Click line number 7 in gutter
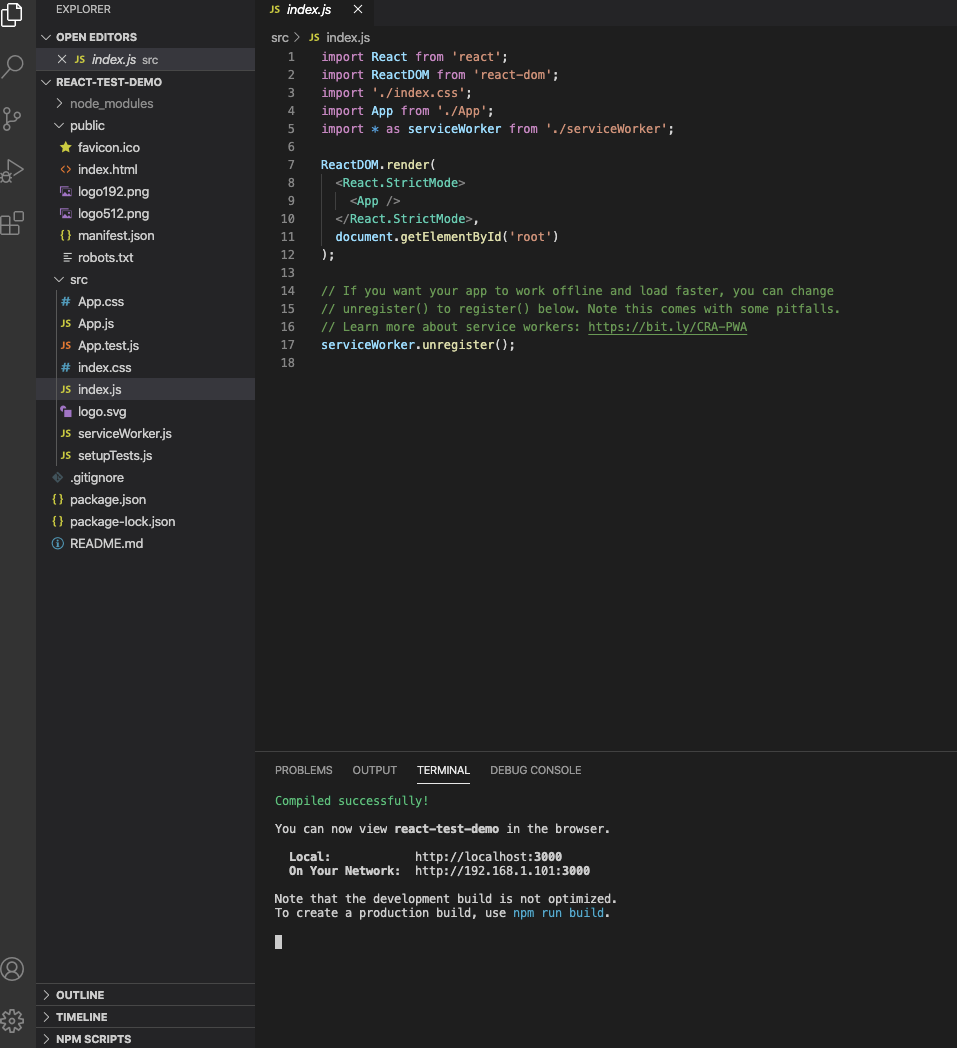The height and width of the screenshot is (1048, 957). coord(291,165)
